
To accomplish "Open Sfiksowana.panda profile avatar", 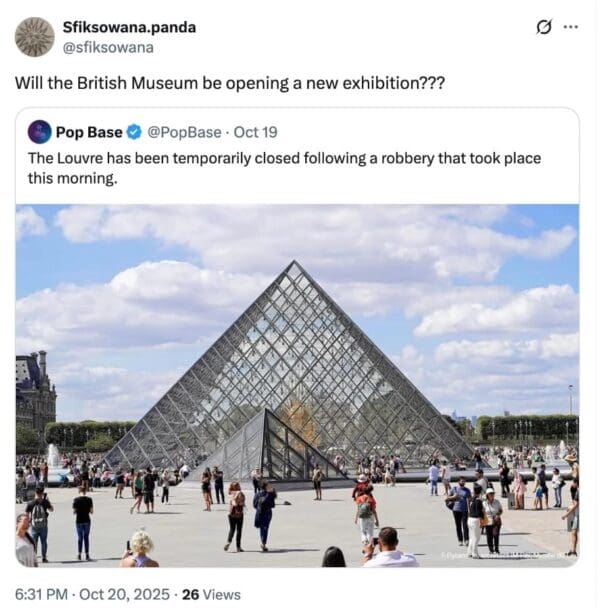I will [x=35, y=37].
